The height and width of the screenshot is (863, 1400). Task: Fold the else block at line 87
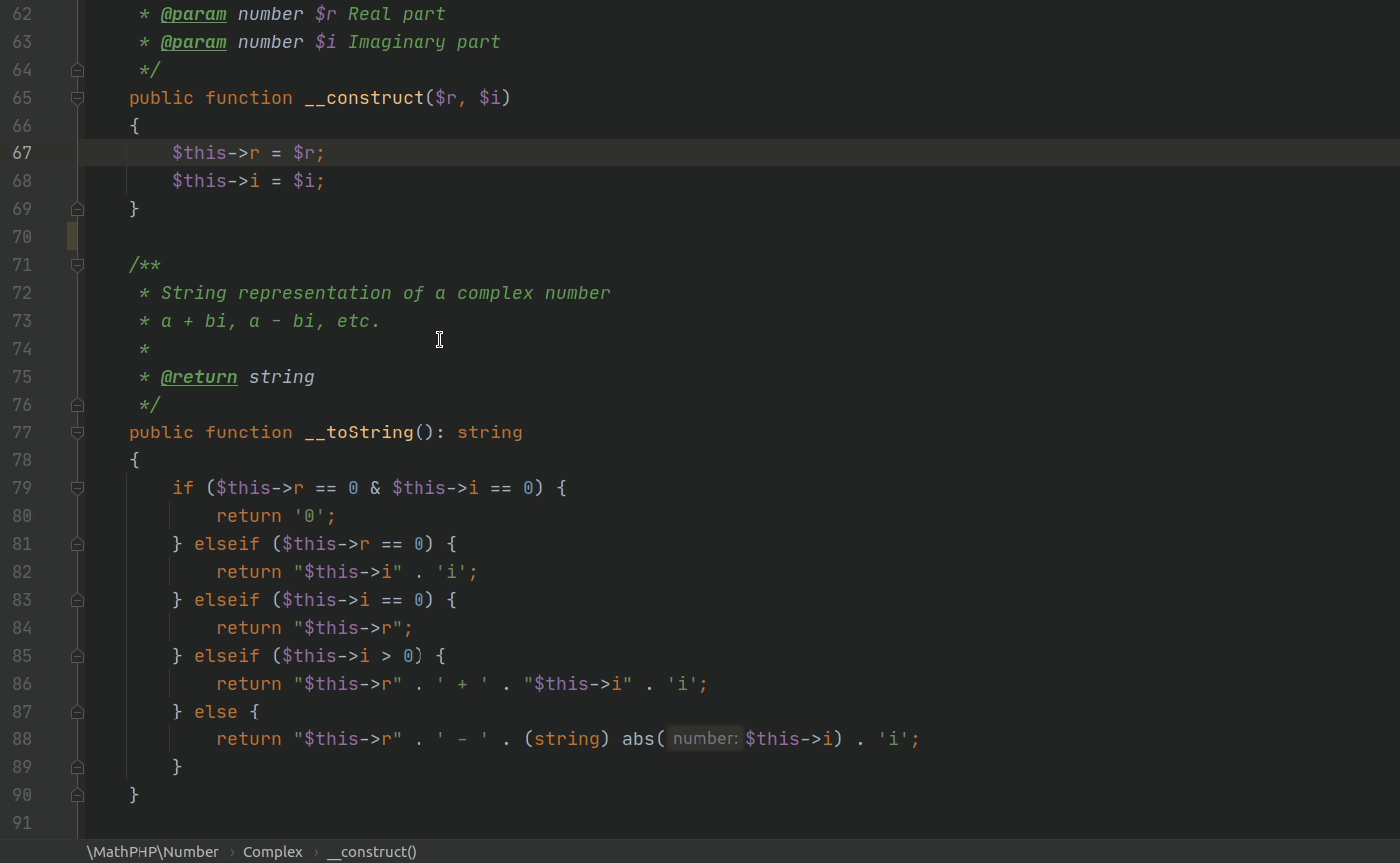click(x=77, y=712)
